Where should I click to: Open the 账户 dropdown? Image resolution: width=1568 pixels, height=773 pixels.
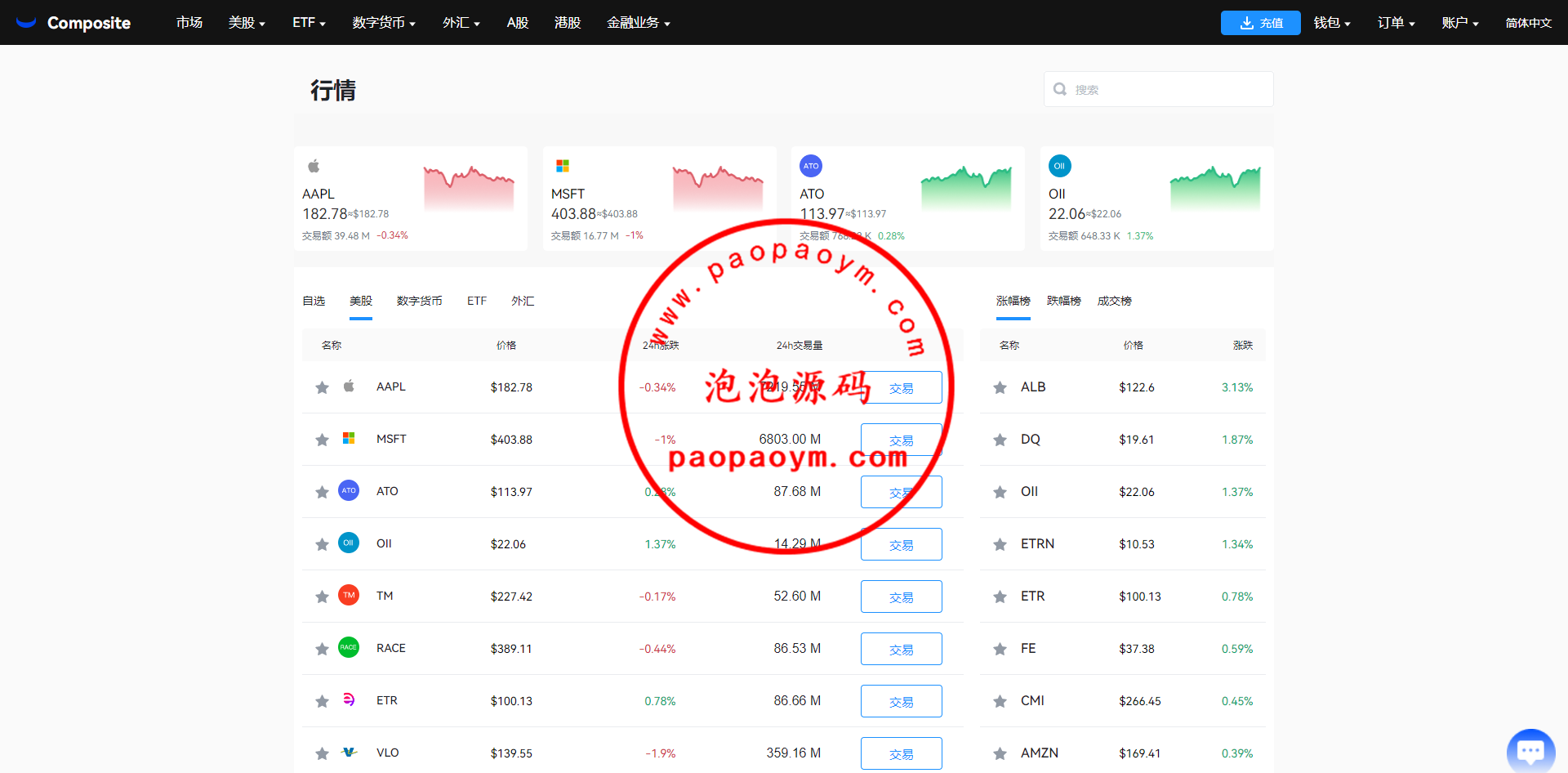pos(1460,23)
